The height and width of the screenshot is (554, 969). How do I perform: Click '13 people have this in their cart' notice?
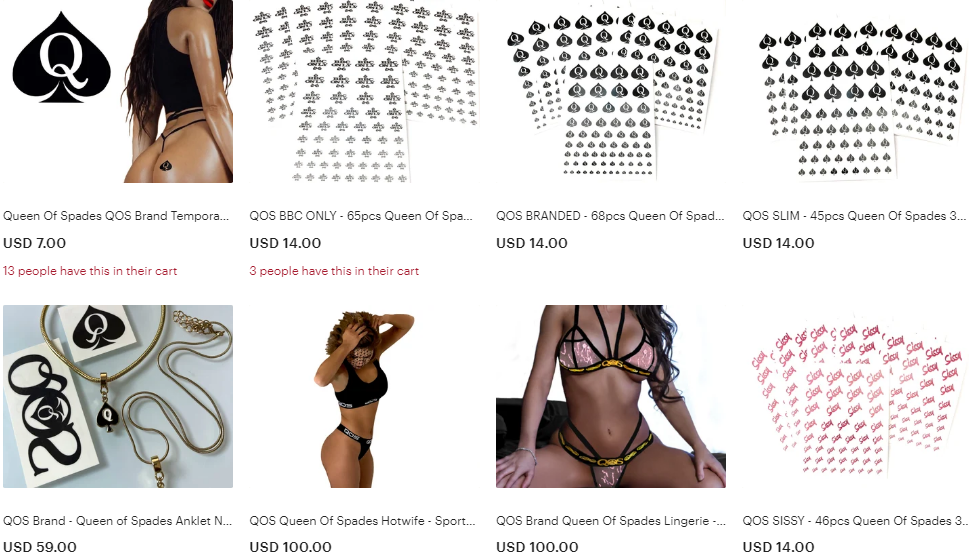point(90,271)
